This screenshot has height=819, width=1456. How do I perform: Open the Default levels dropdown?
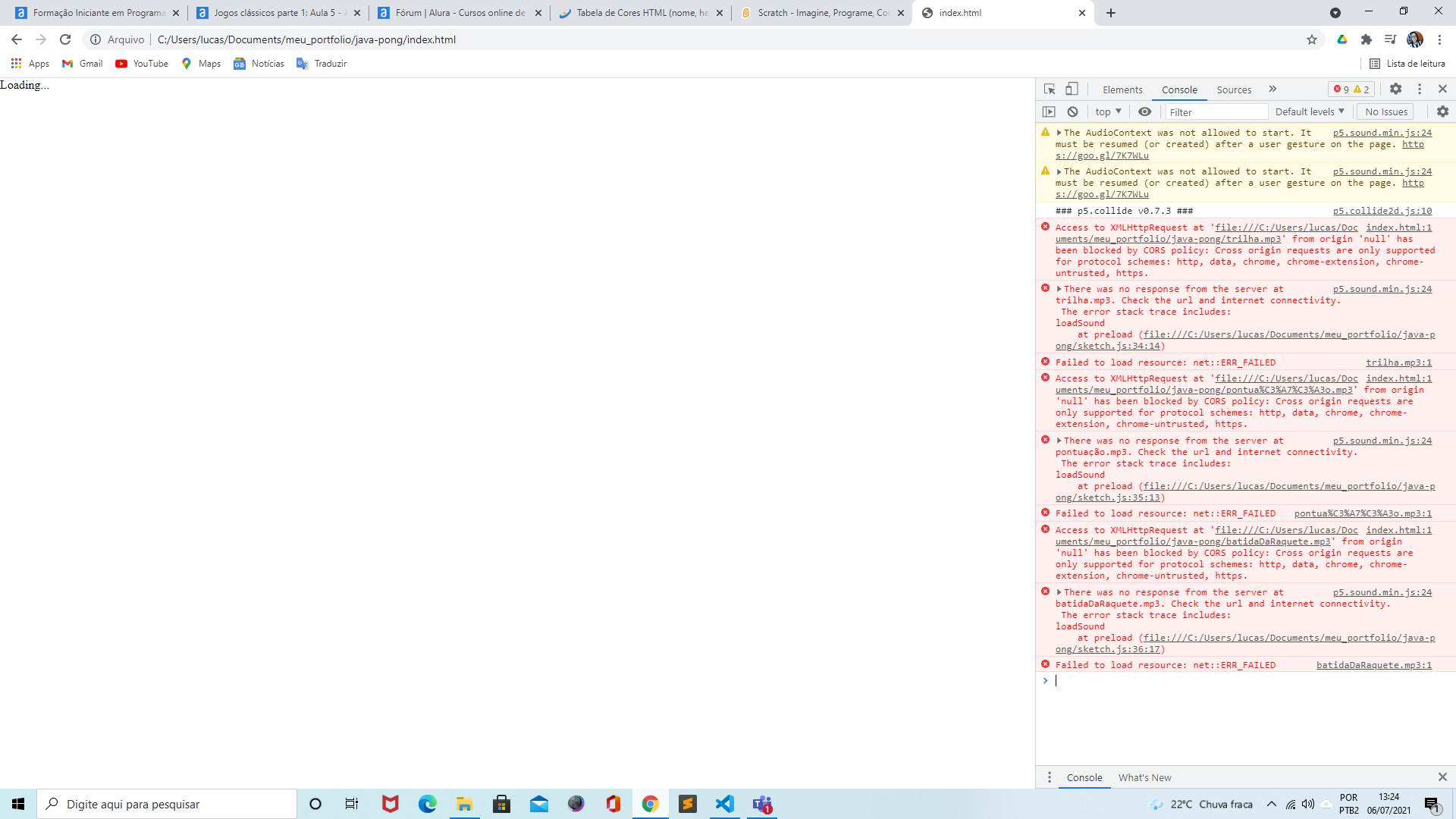pyautogui.click(x=1310, y=112)
